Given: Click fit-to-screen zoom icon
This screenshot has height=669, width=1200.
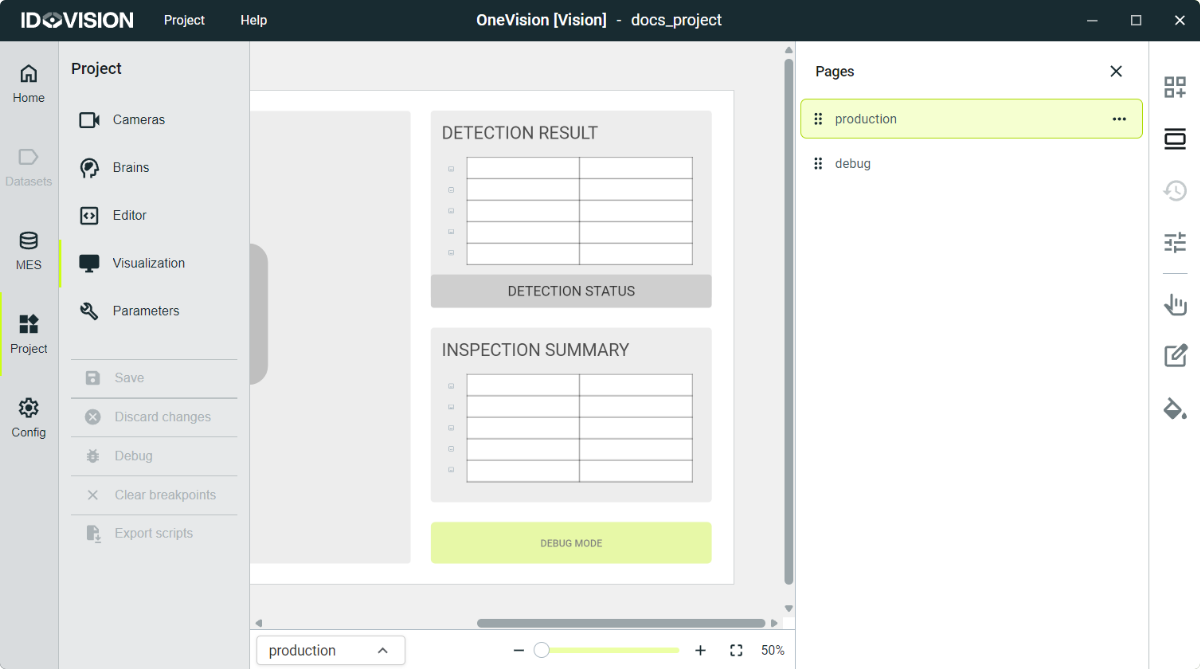Looking at the screenshot, I should point(736,650).
